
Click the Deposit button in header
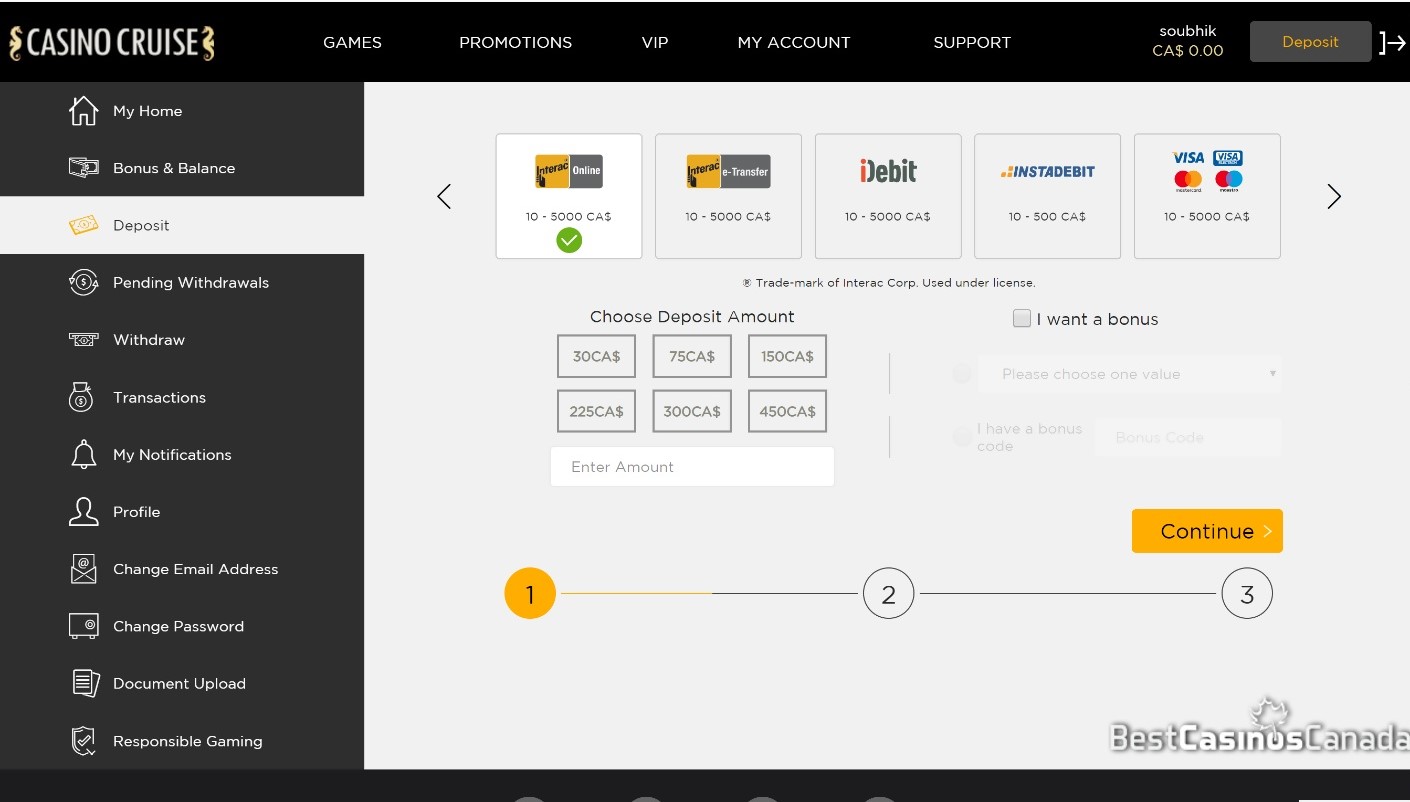1310,42
